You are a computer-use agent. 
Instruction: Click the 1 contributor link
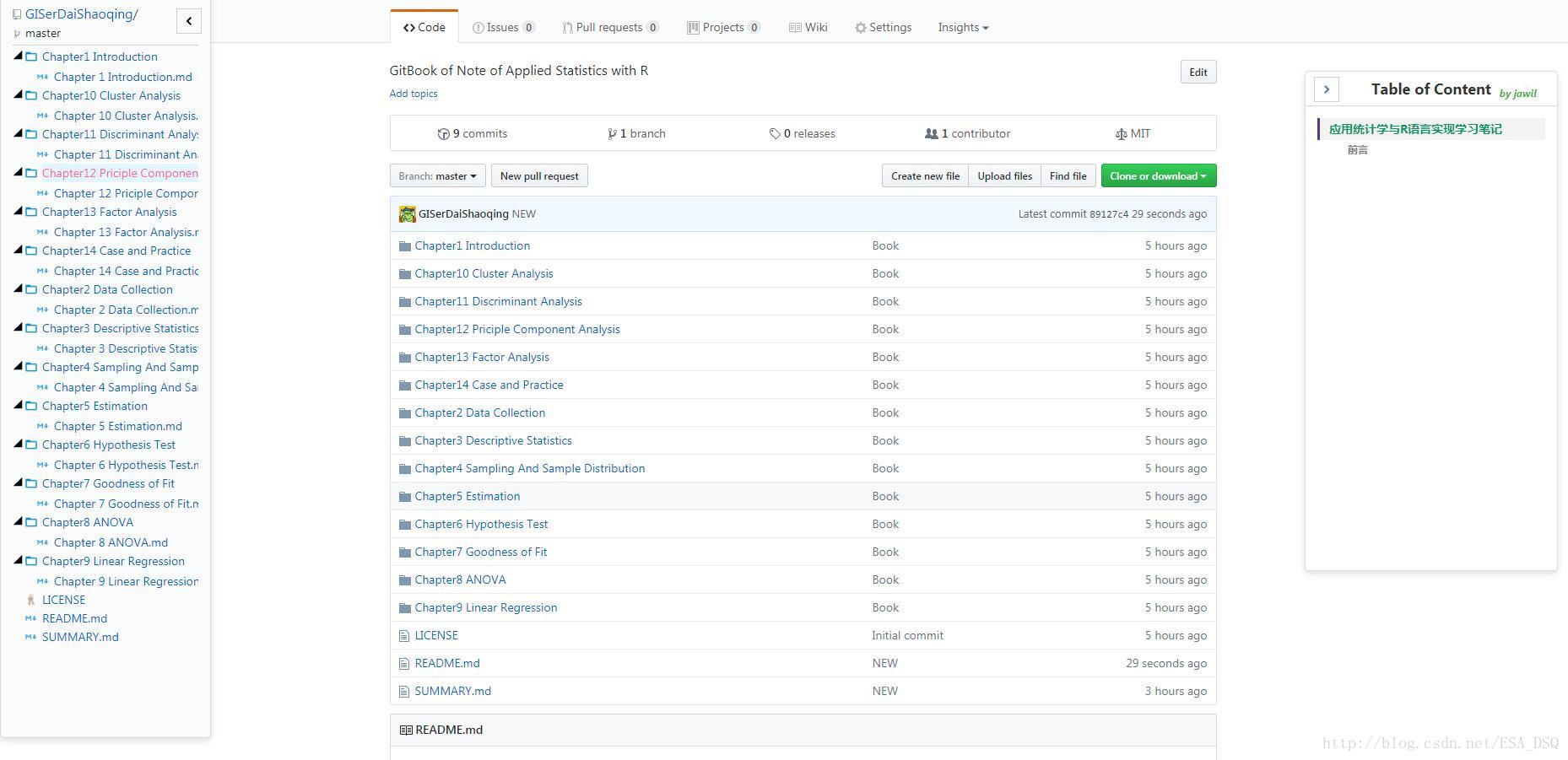pos(967,134)
